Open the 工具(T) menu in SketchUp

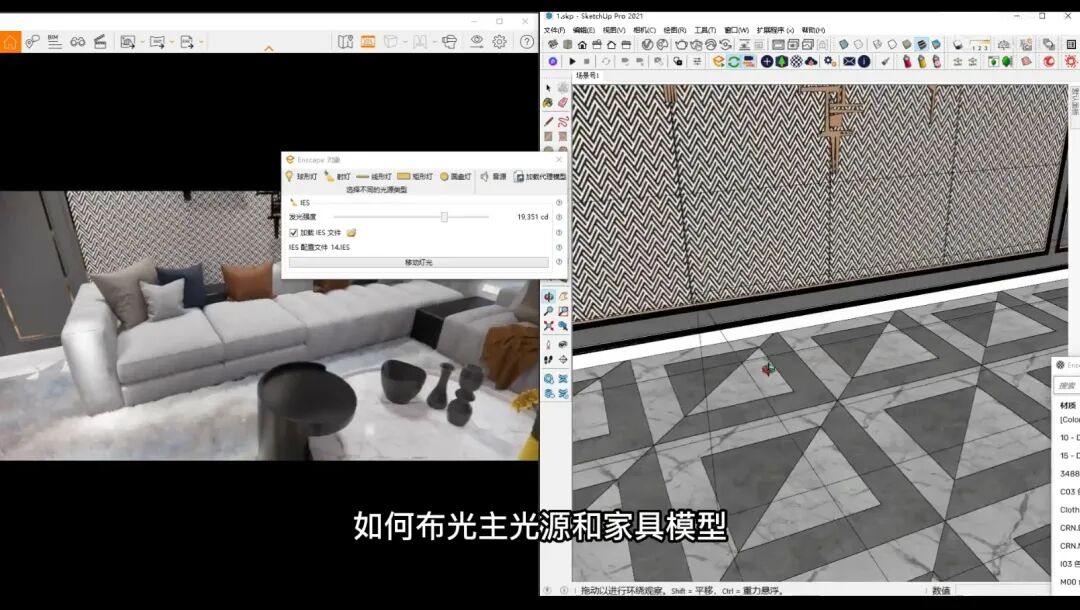pyautogui.click(x=705, y=30)
